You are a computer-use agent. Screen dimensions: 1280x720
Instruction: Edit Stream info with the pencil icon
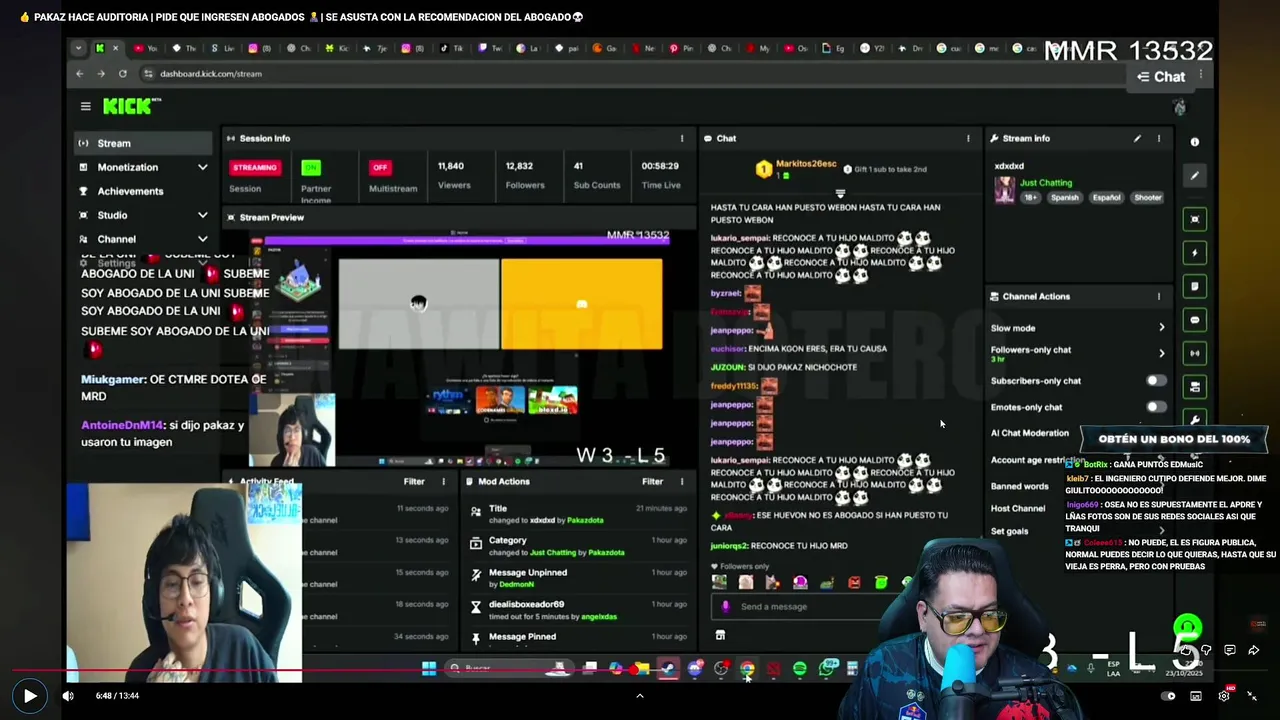point(1137,139)
